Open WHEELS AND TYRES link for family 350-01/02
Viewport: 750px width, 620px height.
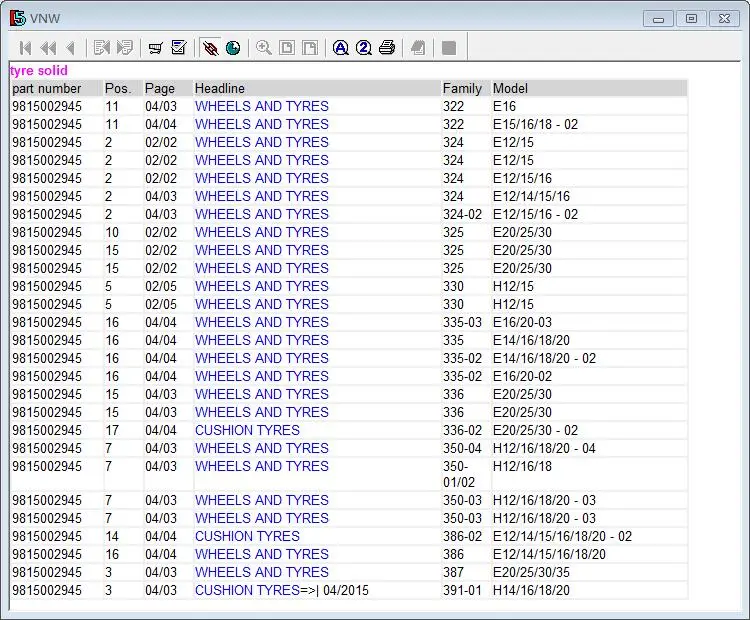pos(262,466)
